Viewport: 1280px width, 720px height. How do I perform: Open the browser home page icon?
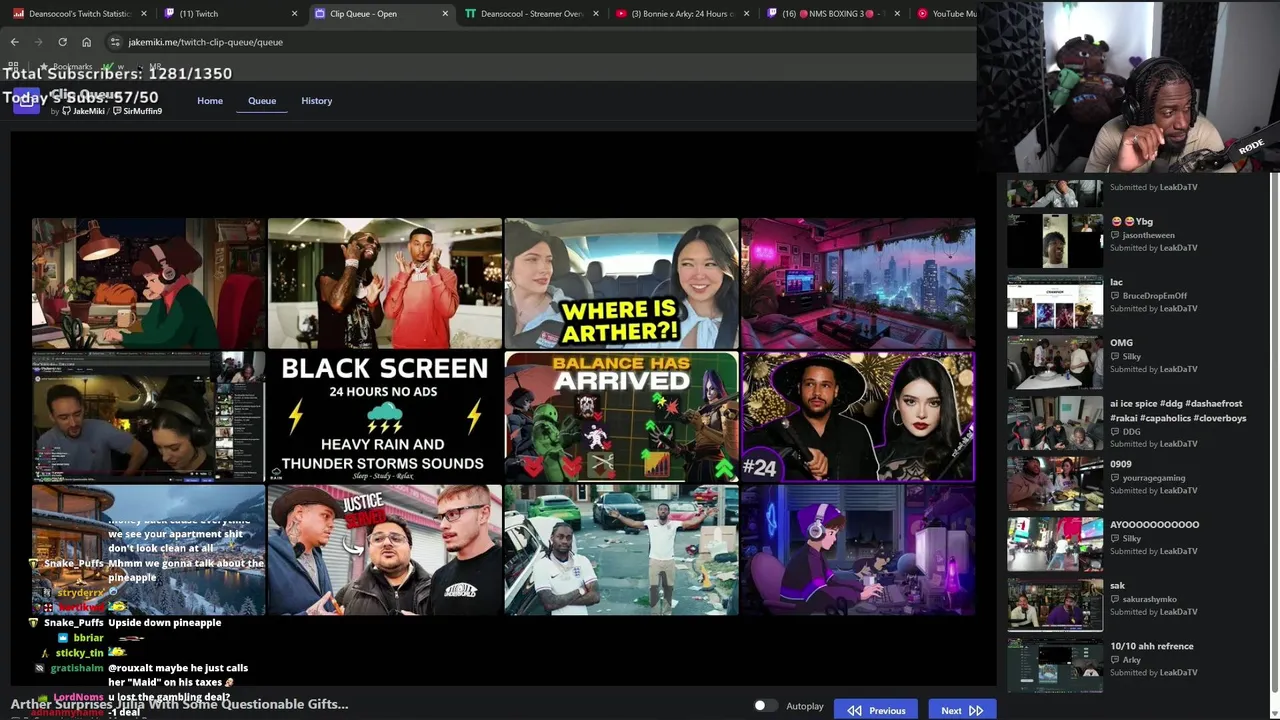tap(86, 42)
